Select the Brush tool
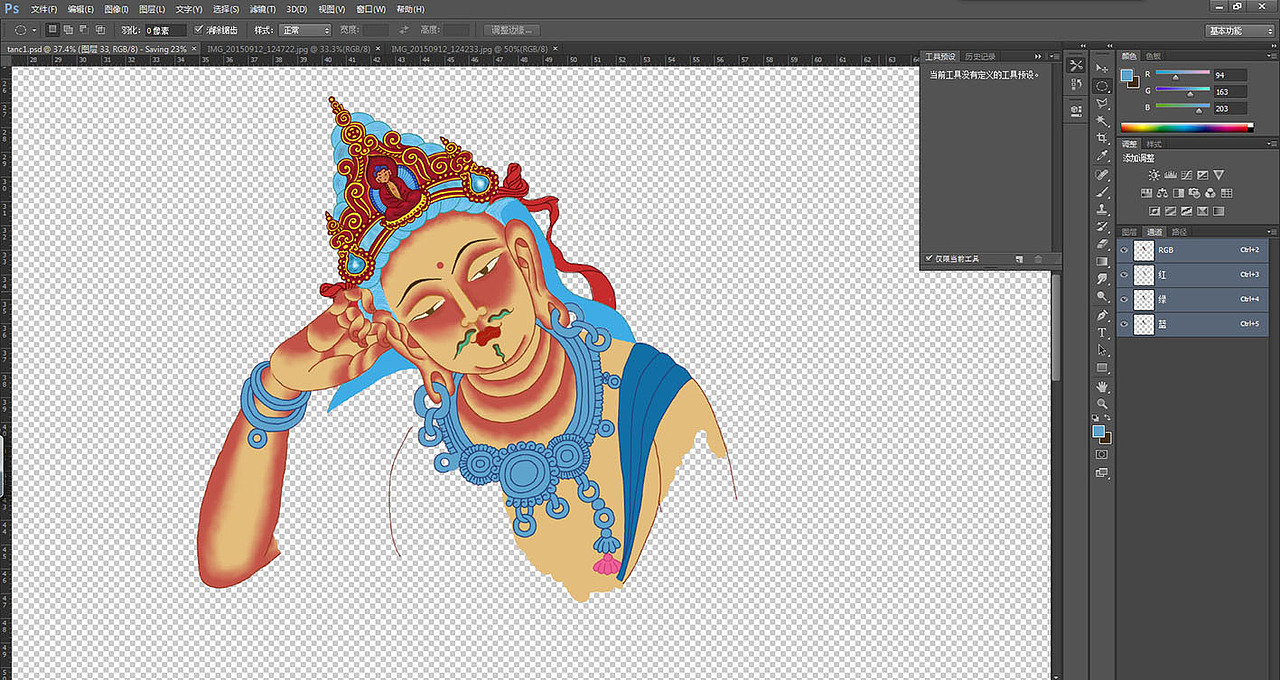Screen dimensions: 1280x680 pos(1102,192)
